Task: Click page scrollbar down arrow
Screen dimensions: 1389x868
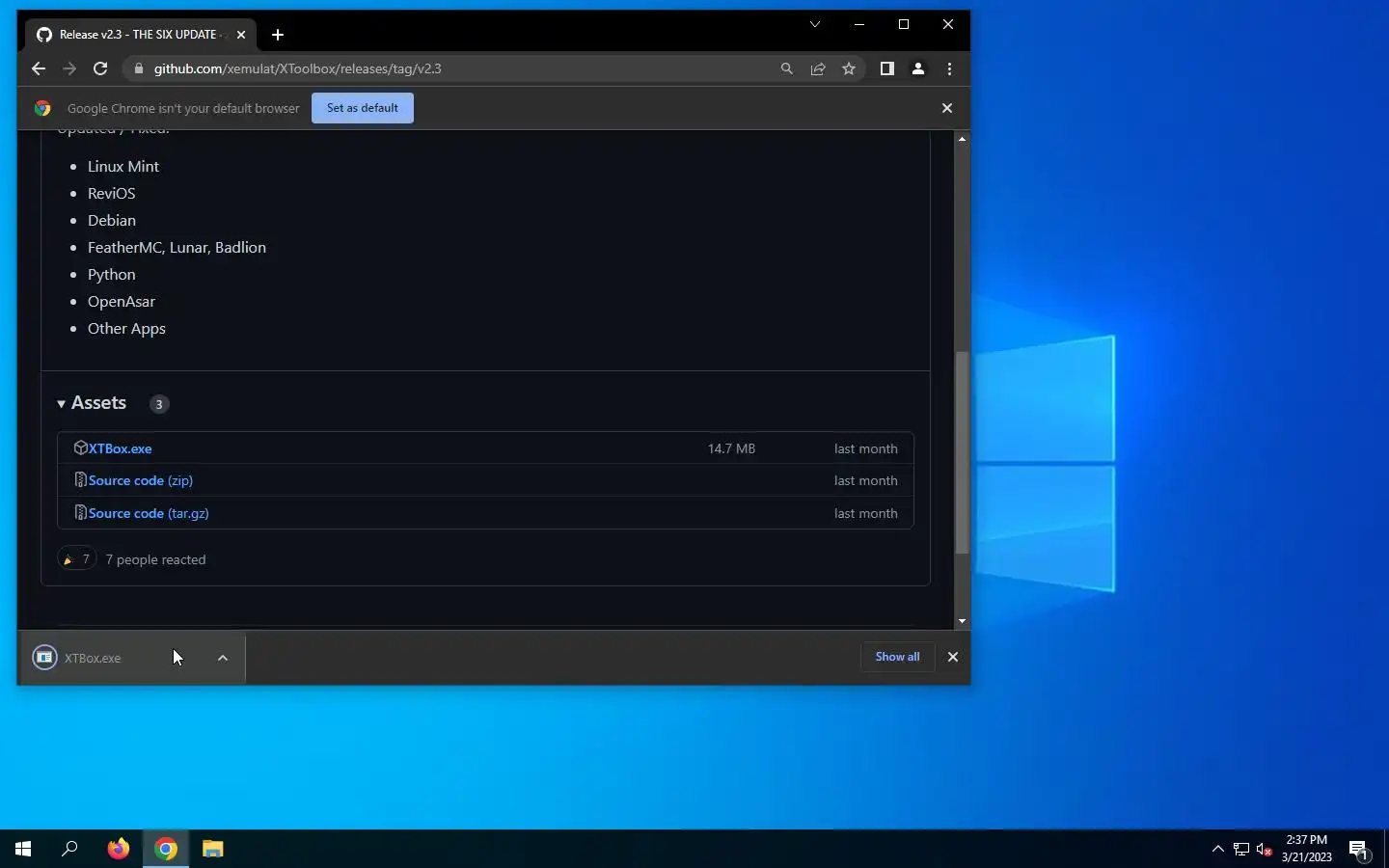Action: pyautogui.click(x=962, y=622)
